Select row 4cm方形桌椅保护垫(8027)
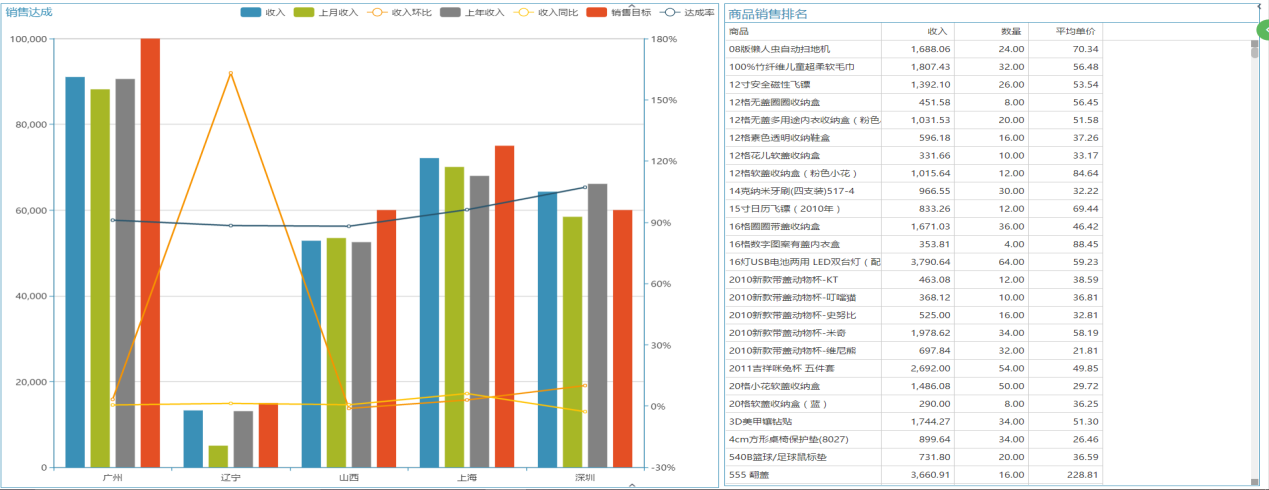The height and width of the screenshot is (490, 1269). [x=914, y=439]
